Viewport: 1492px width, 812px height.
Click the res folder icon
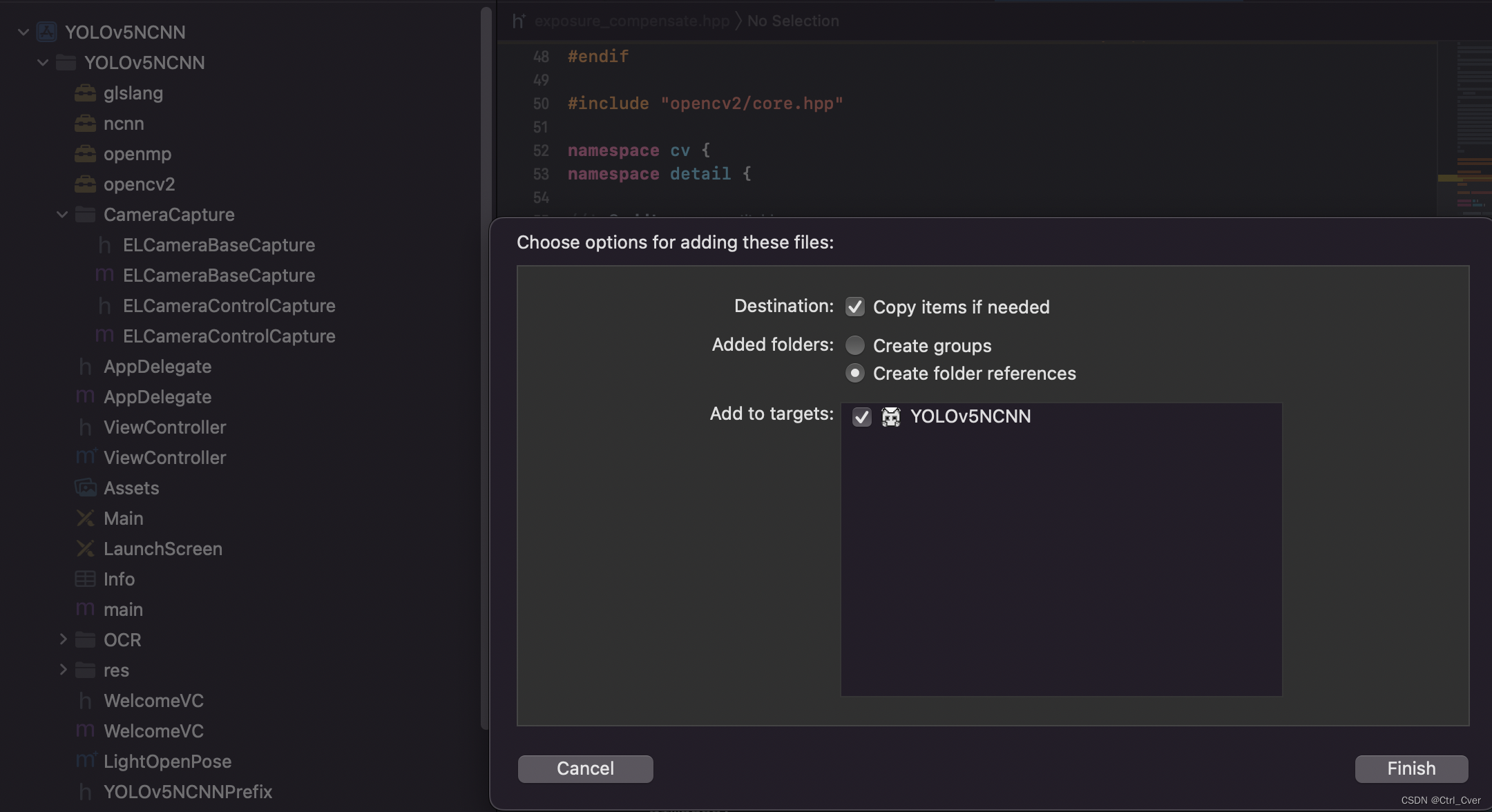pos(85,670)
